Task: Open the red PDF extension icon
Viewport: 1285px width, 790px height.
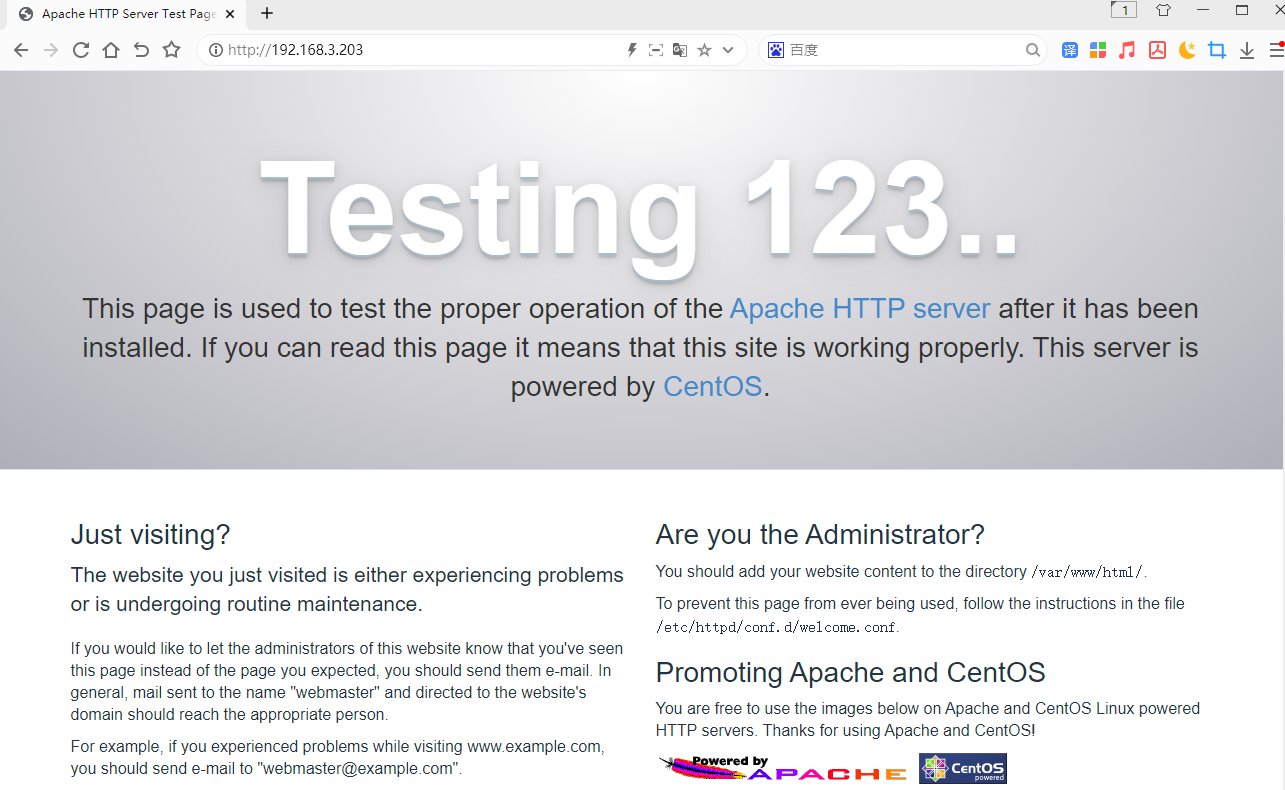Action: tap(1157, 50)
